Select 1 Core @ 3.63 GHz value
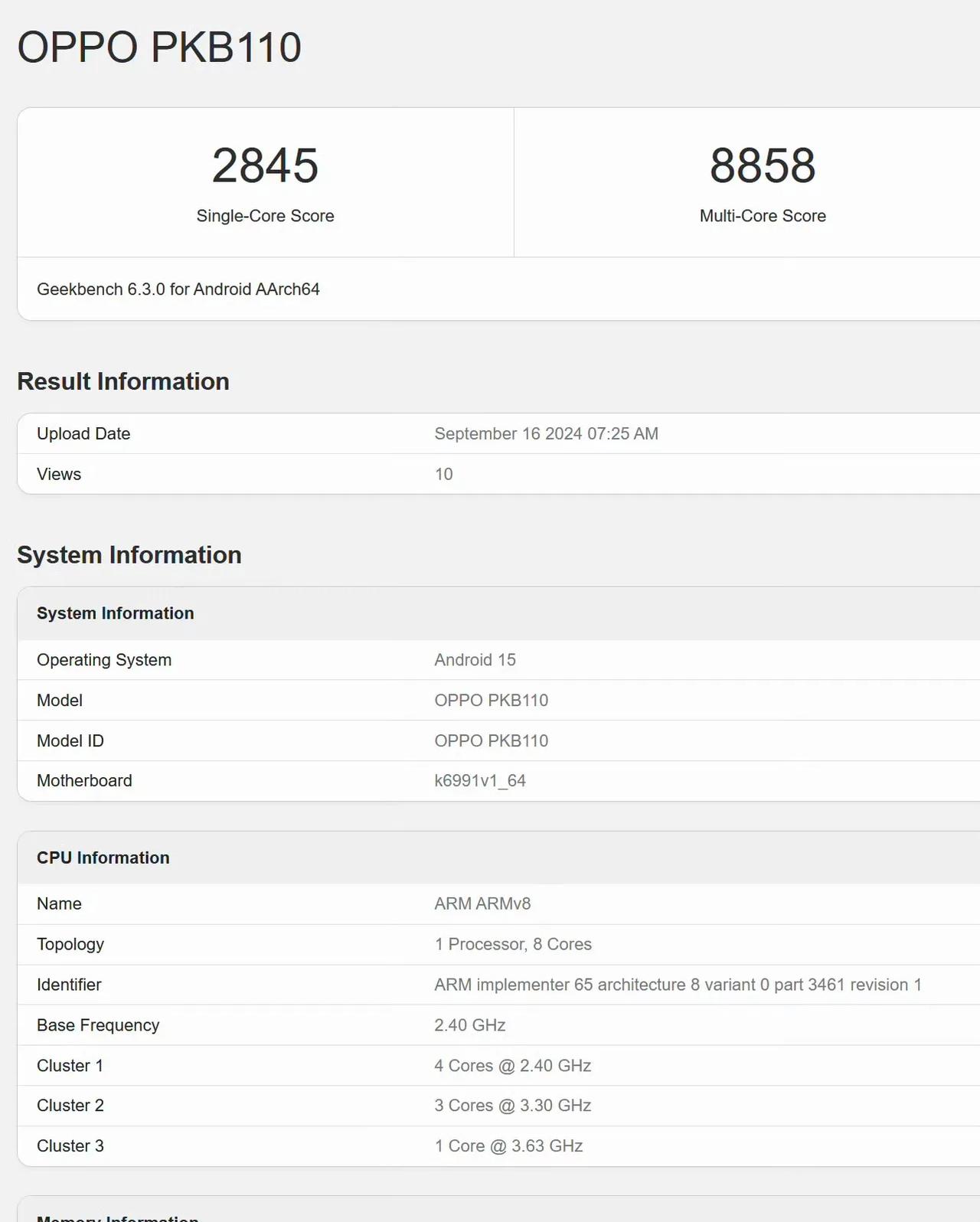980x1222 pixels. point(508,1146)
